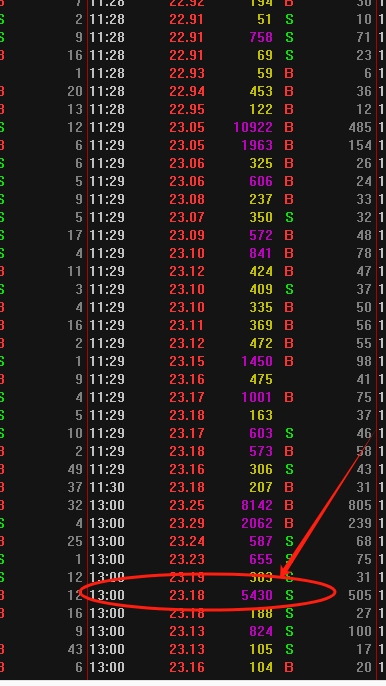Select the 572 volume entry

(x=261, y=235)
